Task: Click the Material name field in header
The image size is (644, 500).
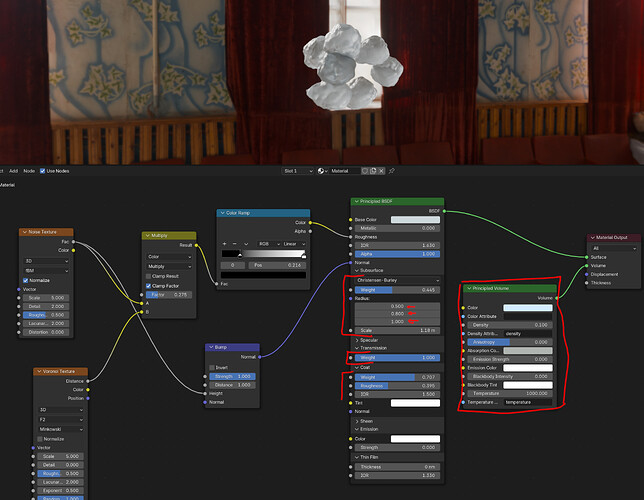Action: pyautogui.click(x=344, y=171)
